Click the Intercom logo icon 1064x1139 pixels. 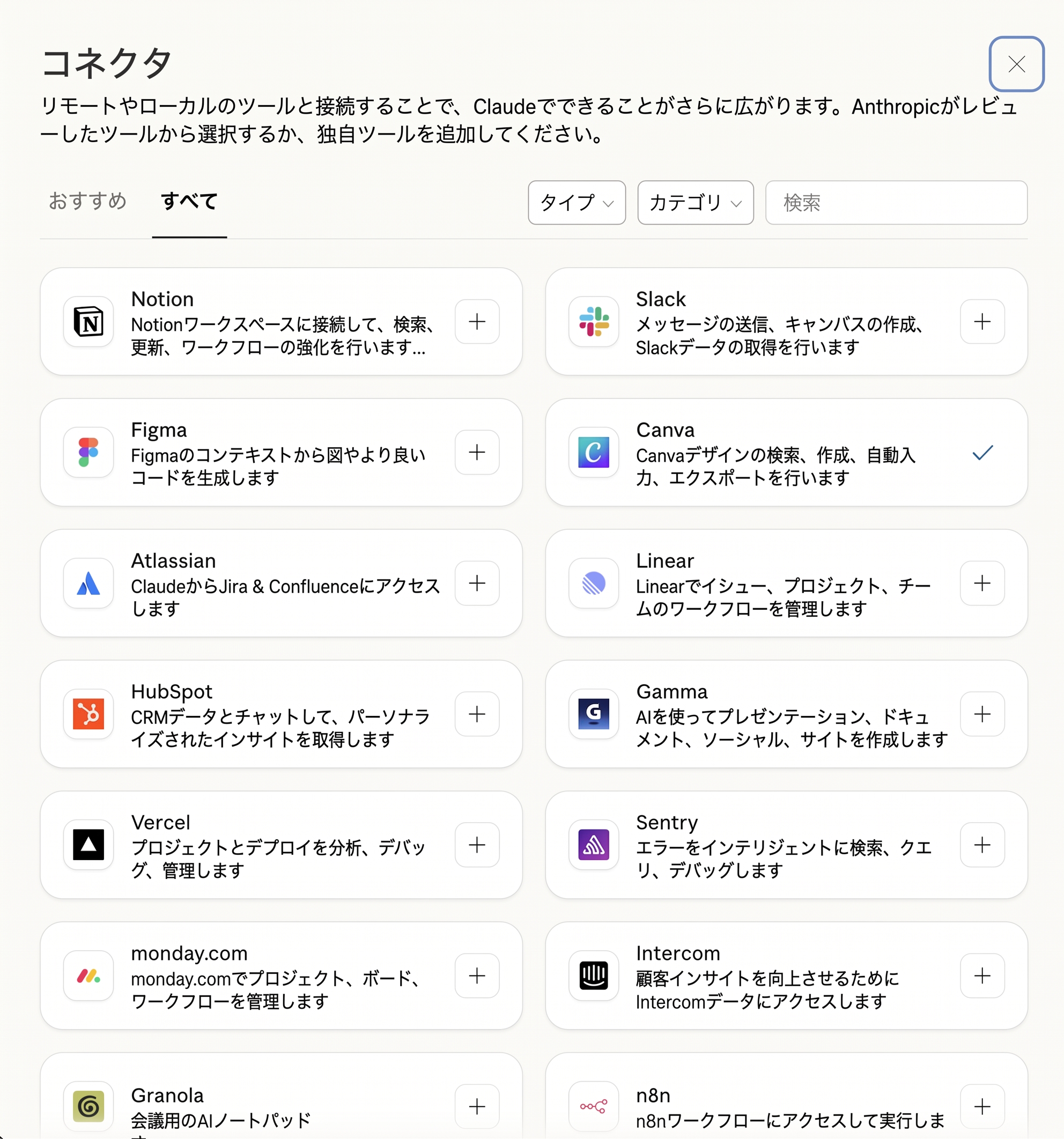(x=594, y=976)
